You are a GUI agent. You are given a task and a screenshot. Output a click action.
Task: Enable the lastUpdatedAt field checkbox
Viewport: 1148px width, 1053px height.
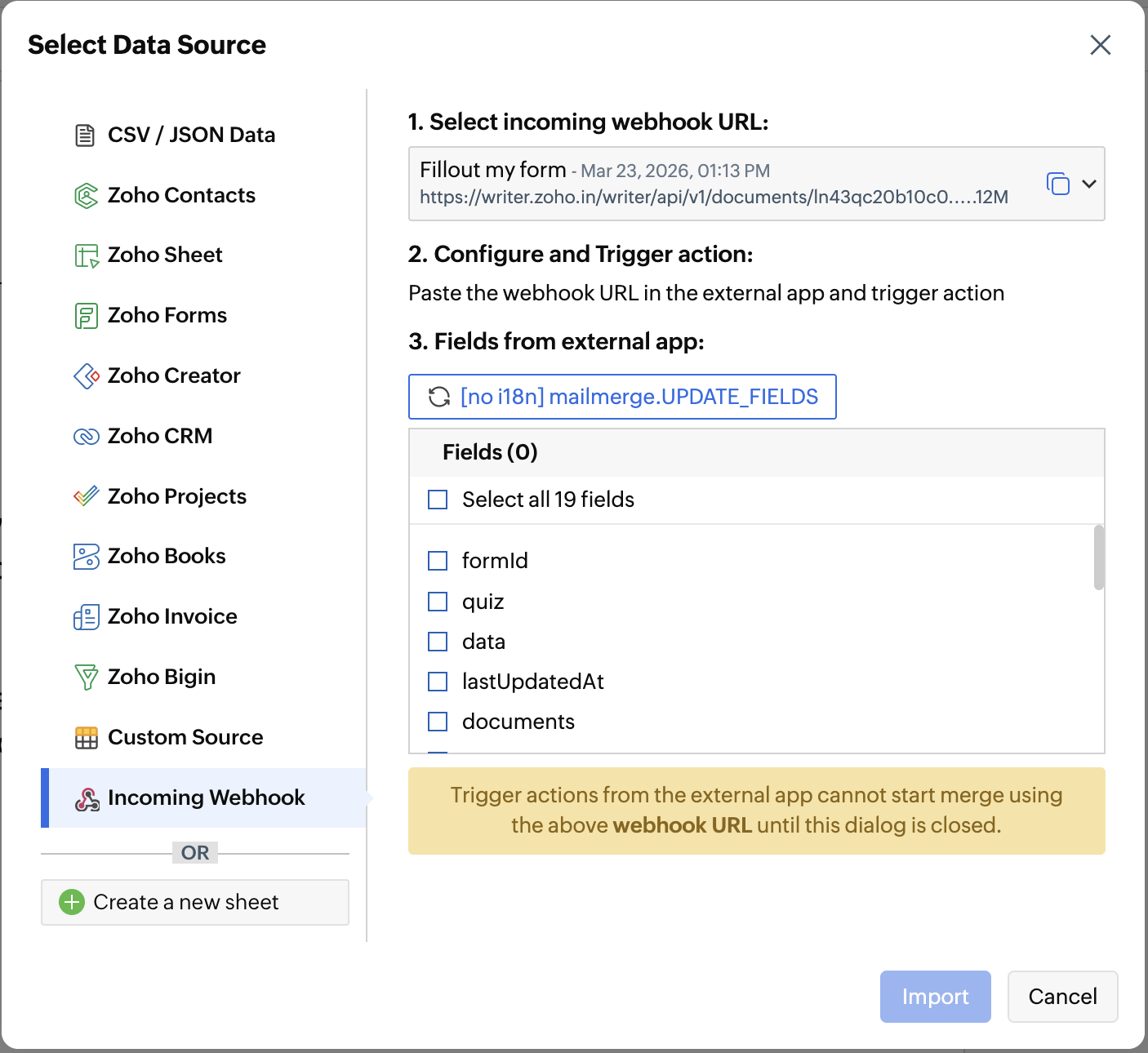(x=438, y=682)
